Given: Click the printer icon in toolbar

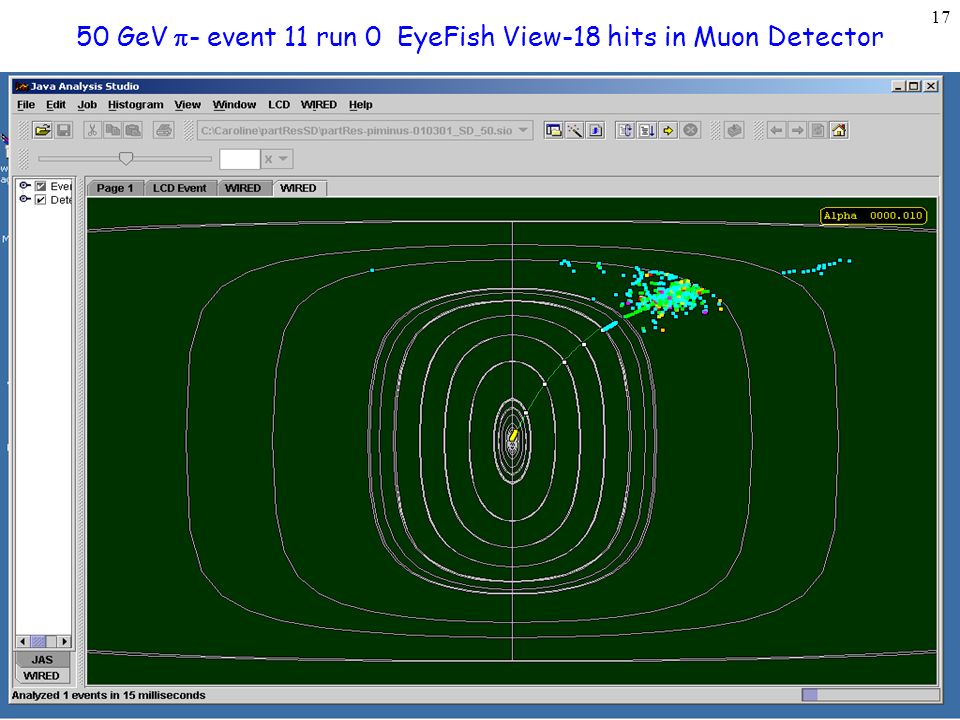Looking at the screenshot, I should click(163, 130).
